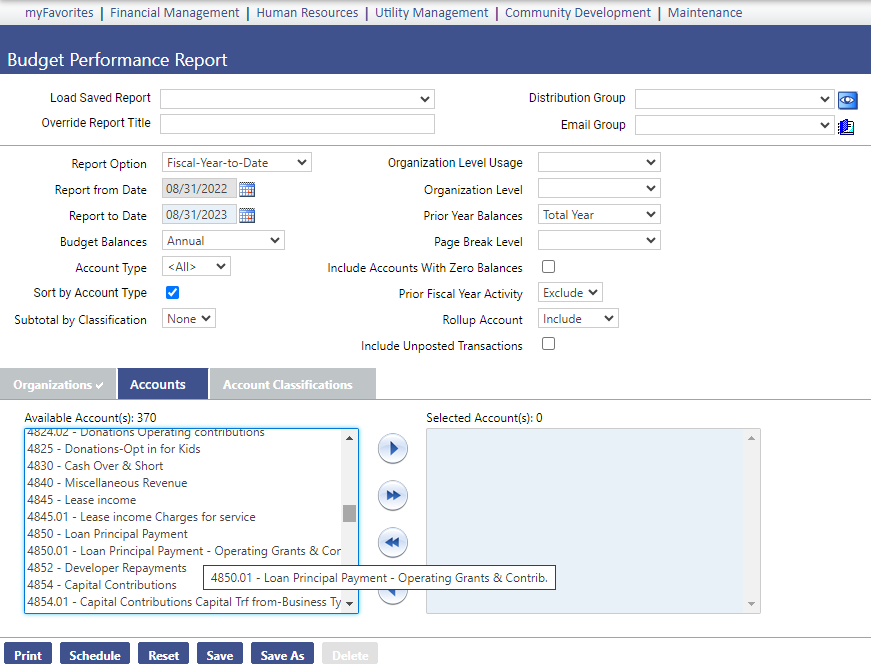Remove all accounts from Selected Accounts list
The image size is (871, 669).
point(393,542)
